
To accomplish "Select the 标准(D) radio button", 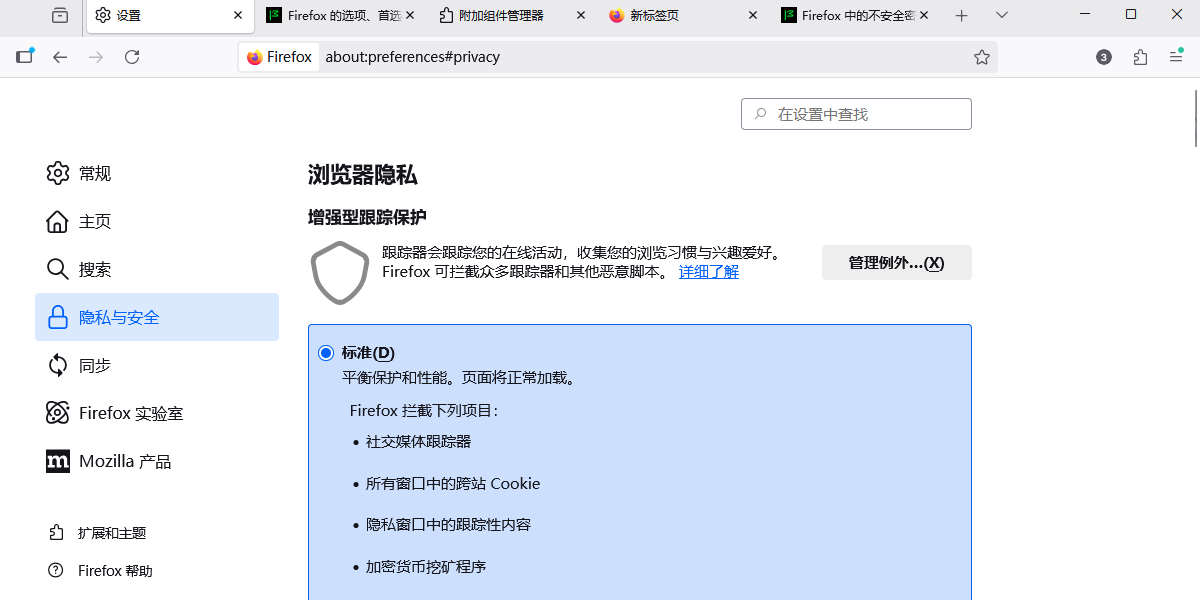I will tap(326, 353).
